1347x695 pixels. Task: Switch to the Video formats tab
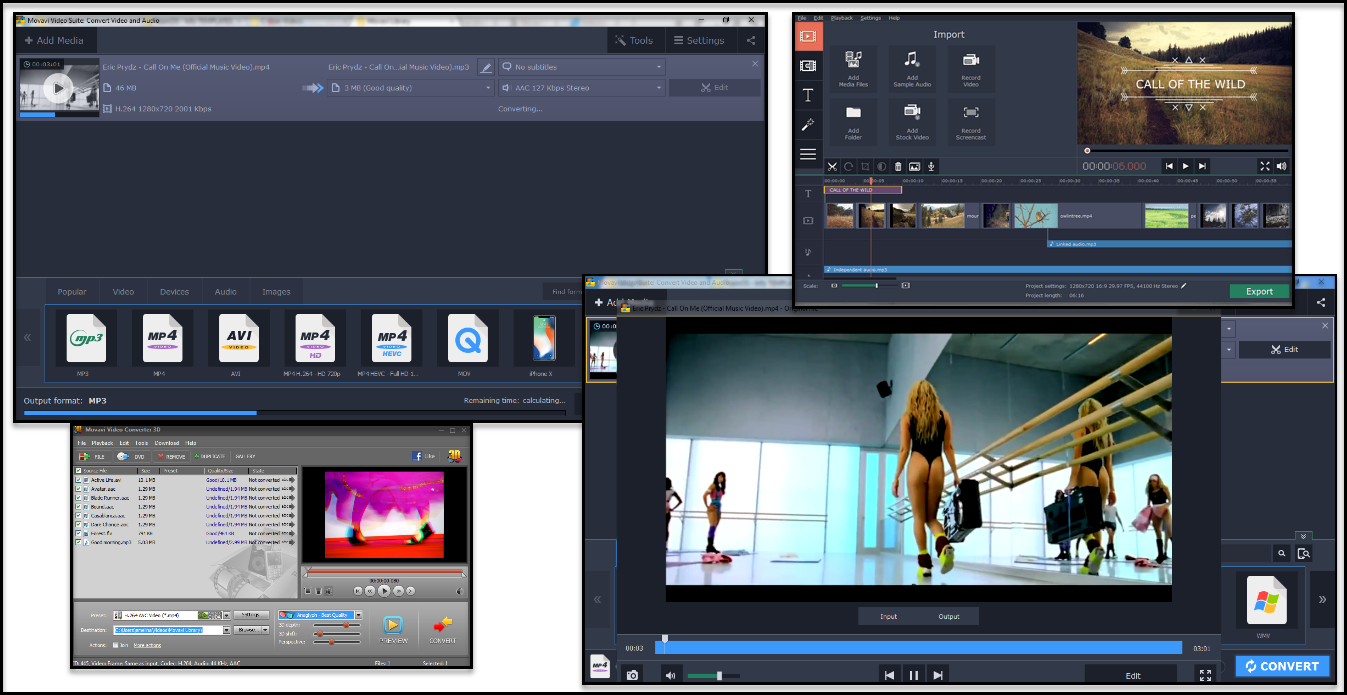point(123,292)
